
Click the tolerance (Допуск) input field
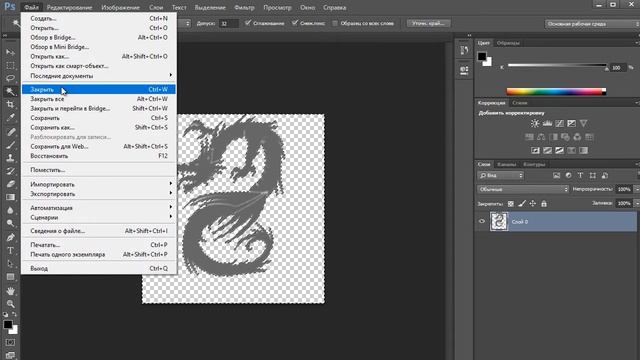[229, 24]
